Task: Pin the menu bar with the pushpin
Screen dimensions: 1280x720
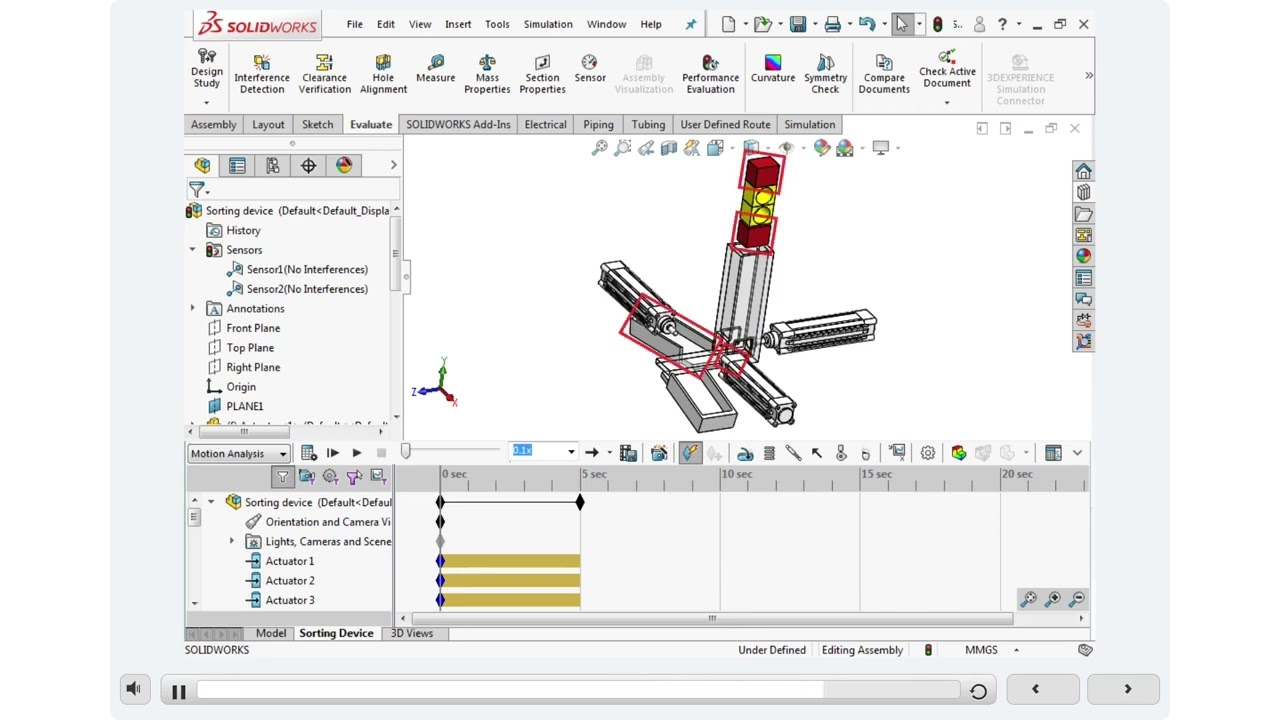Action: tap(690, 24)
